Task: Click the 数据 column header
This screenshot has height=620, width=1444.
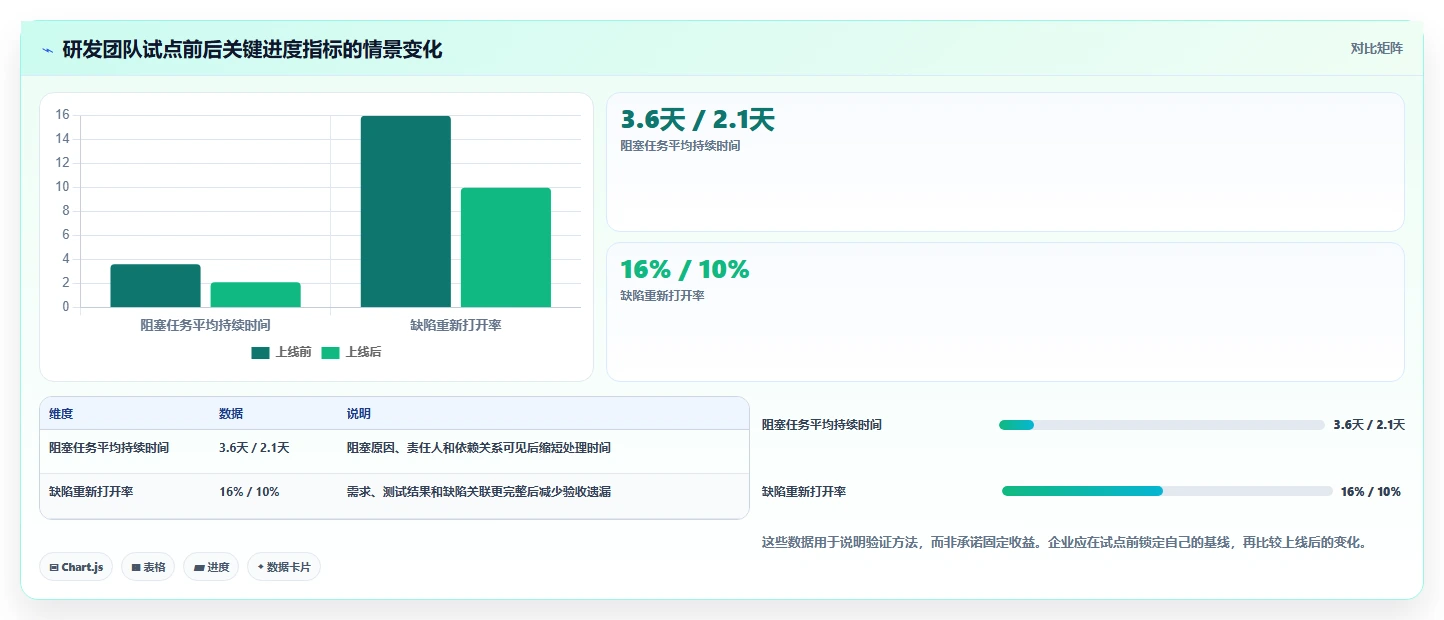Action: coord(231,414)
